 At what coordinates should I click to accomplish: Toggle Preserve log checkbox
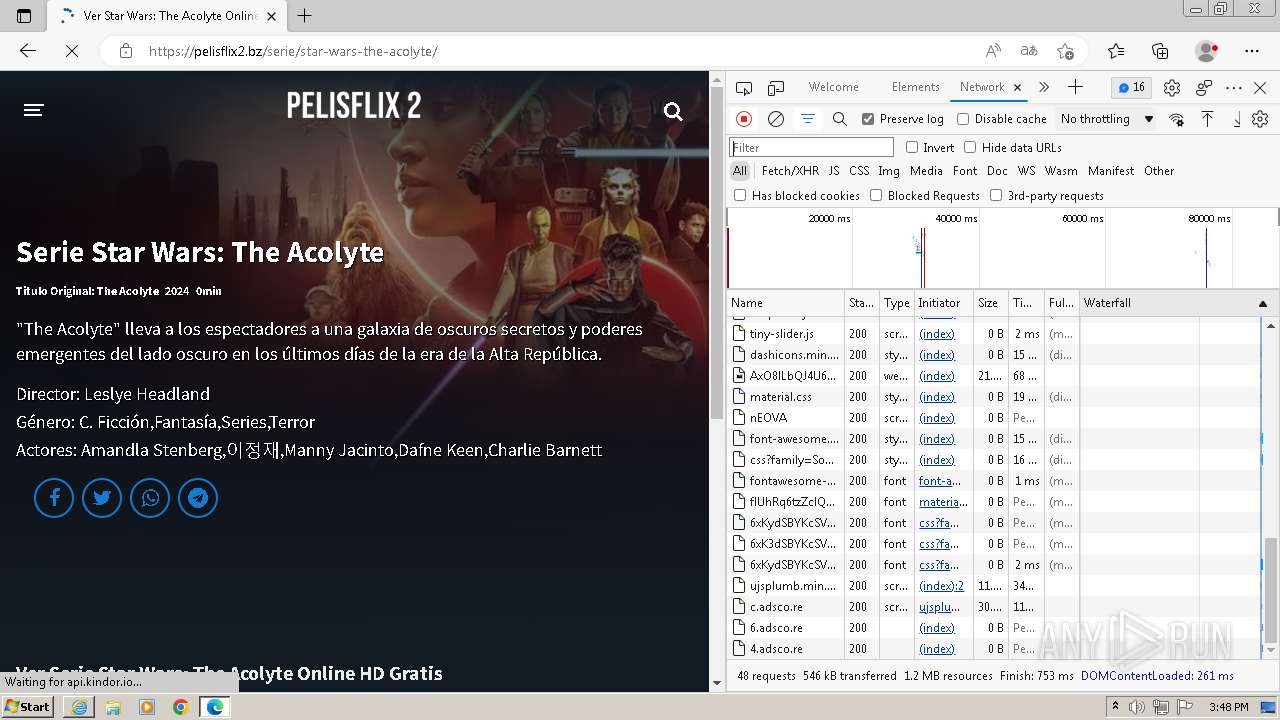point(868,119)
